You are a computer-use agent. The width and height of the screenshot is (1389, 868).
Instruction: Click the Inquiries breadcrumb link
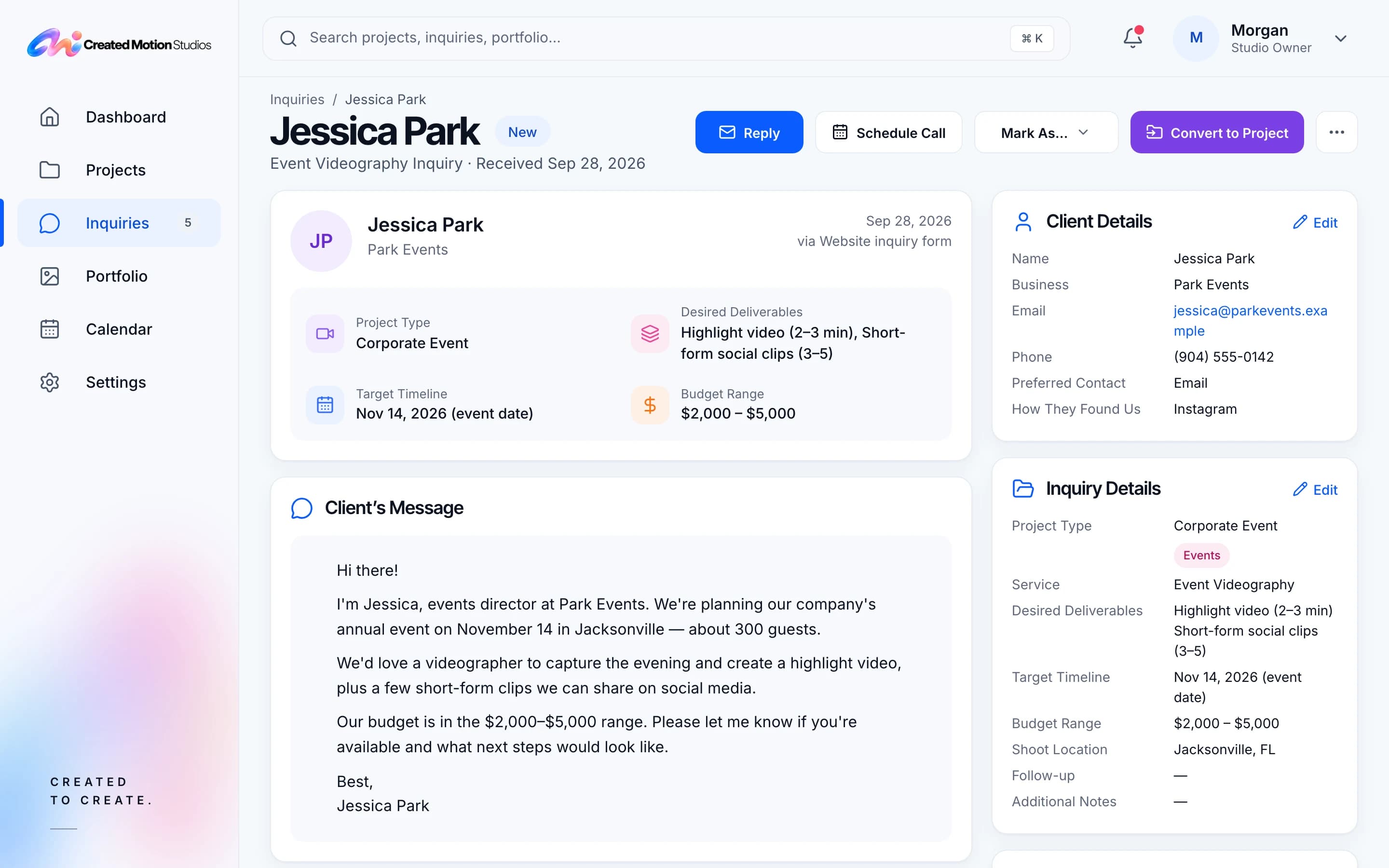pyautogui.click(x=297, y=99)
